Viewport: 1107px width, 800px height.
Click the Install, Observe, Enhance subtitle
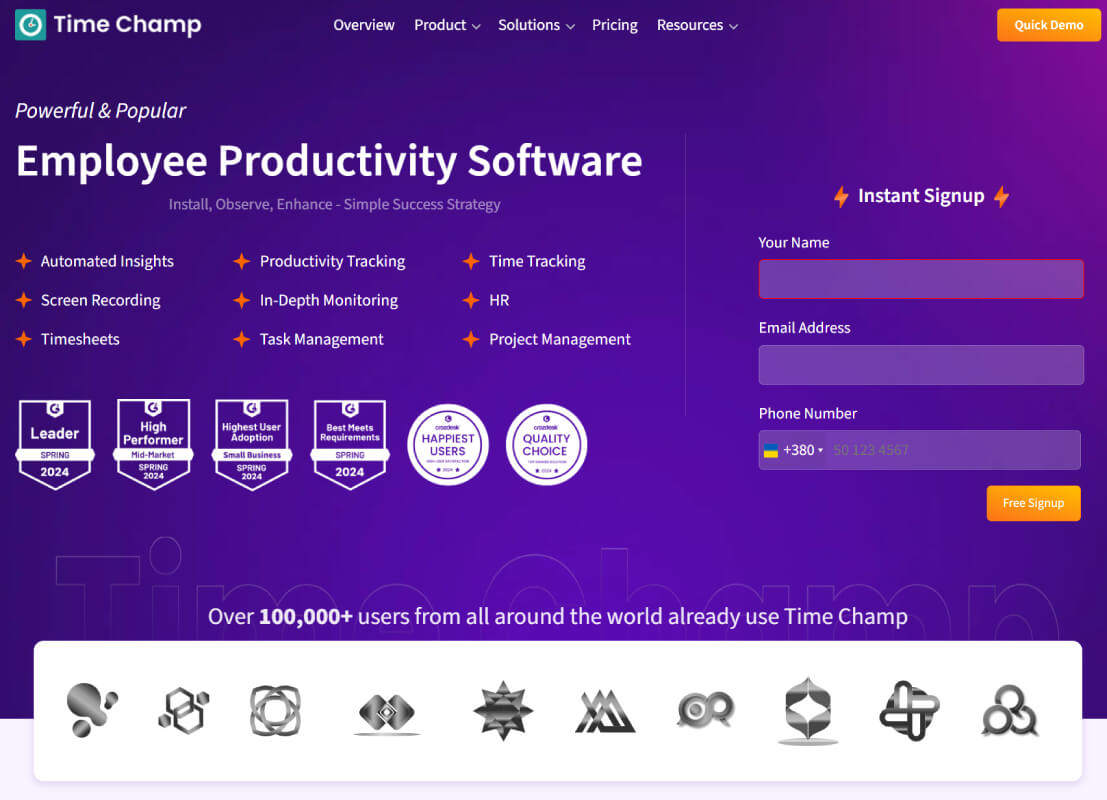pos(334,204)
